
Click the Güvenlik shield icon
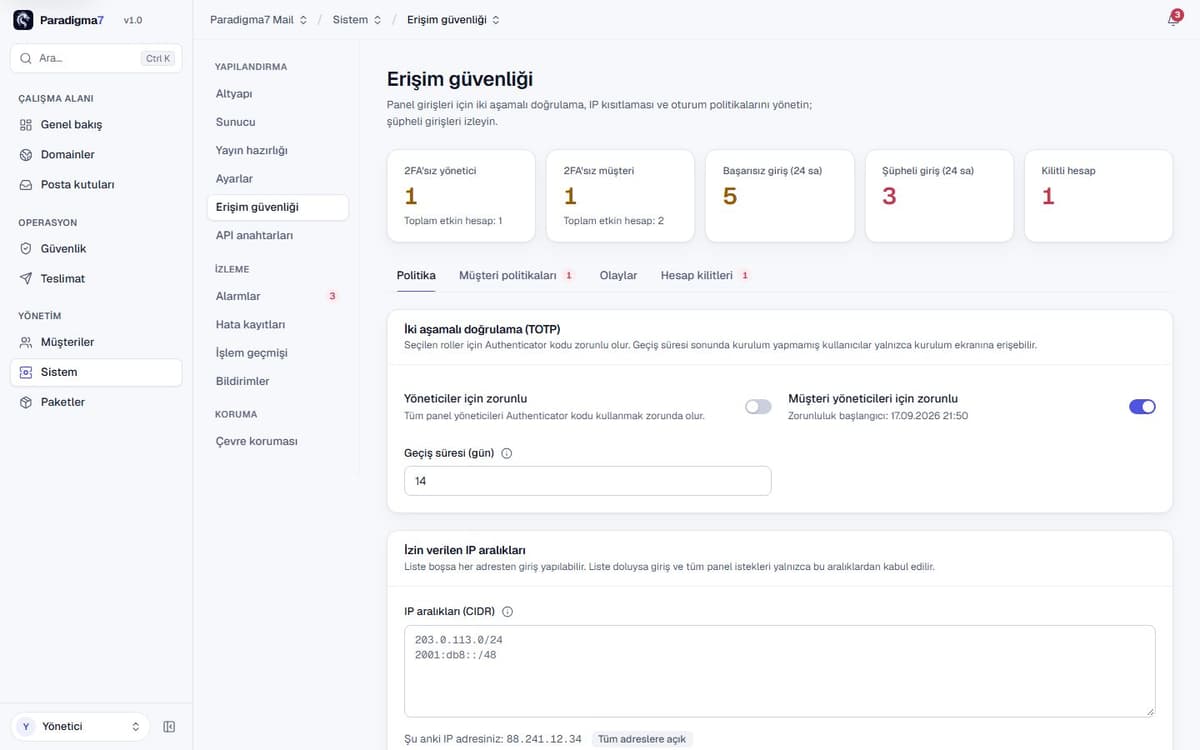coord(26,249)
